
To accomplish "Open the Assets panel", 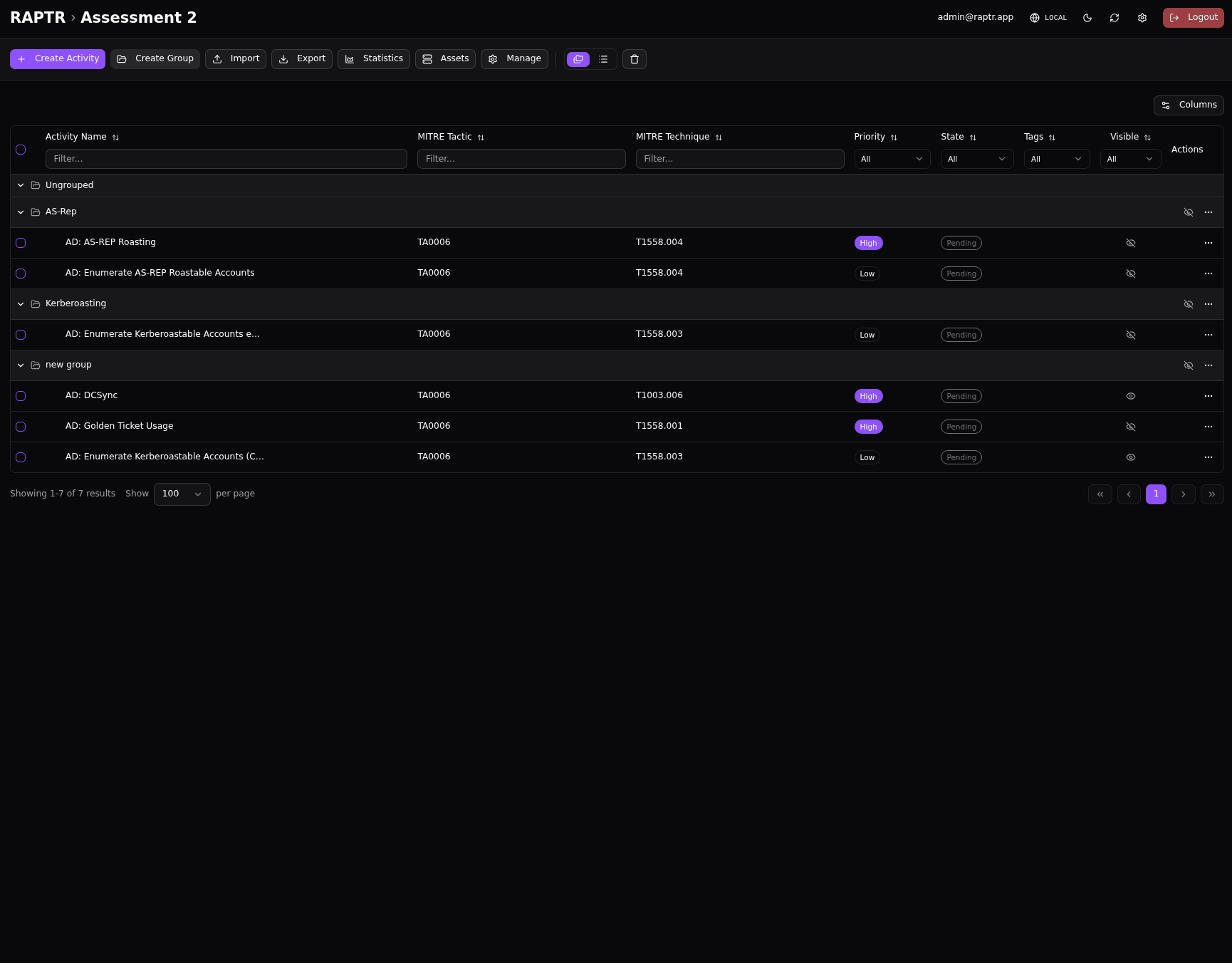I will tap(445, 58).
